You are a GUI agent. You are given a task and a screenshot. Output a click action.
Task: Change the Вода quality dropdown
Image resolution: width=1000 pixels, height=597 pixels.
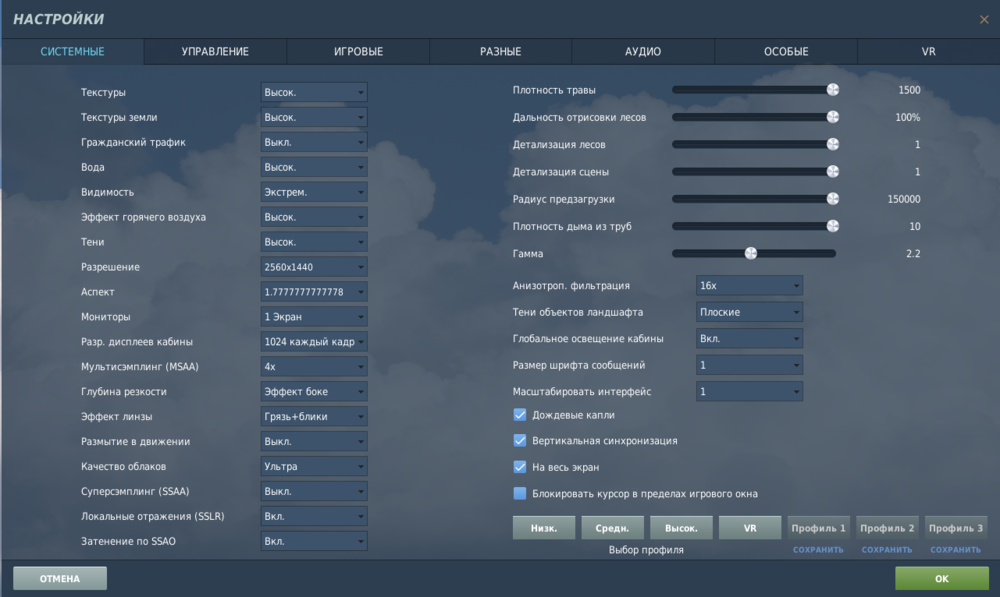[x=314, y=167]
